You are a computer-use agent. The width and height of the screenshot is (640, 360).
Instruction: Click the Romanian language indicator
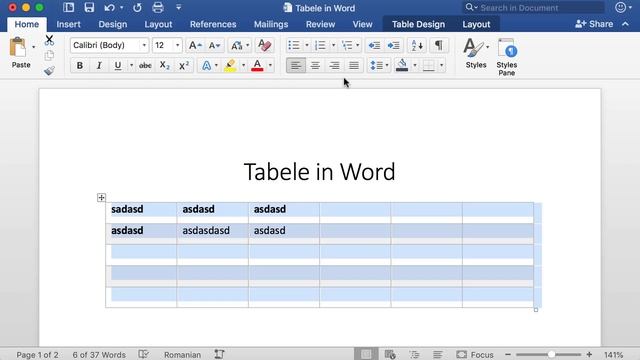click(x=182, y=355)
